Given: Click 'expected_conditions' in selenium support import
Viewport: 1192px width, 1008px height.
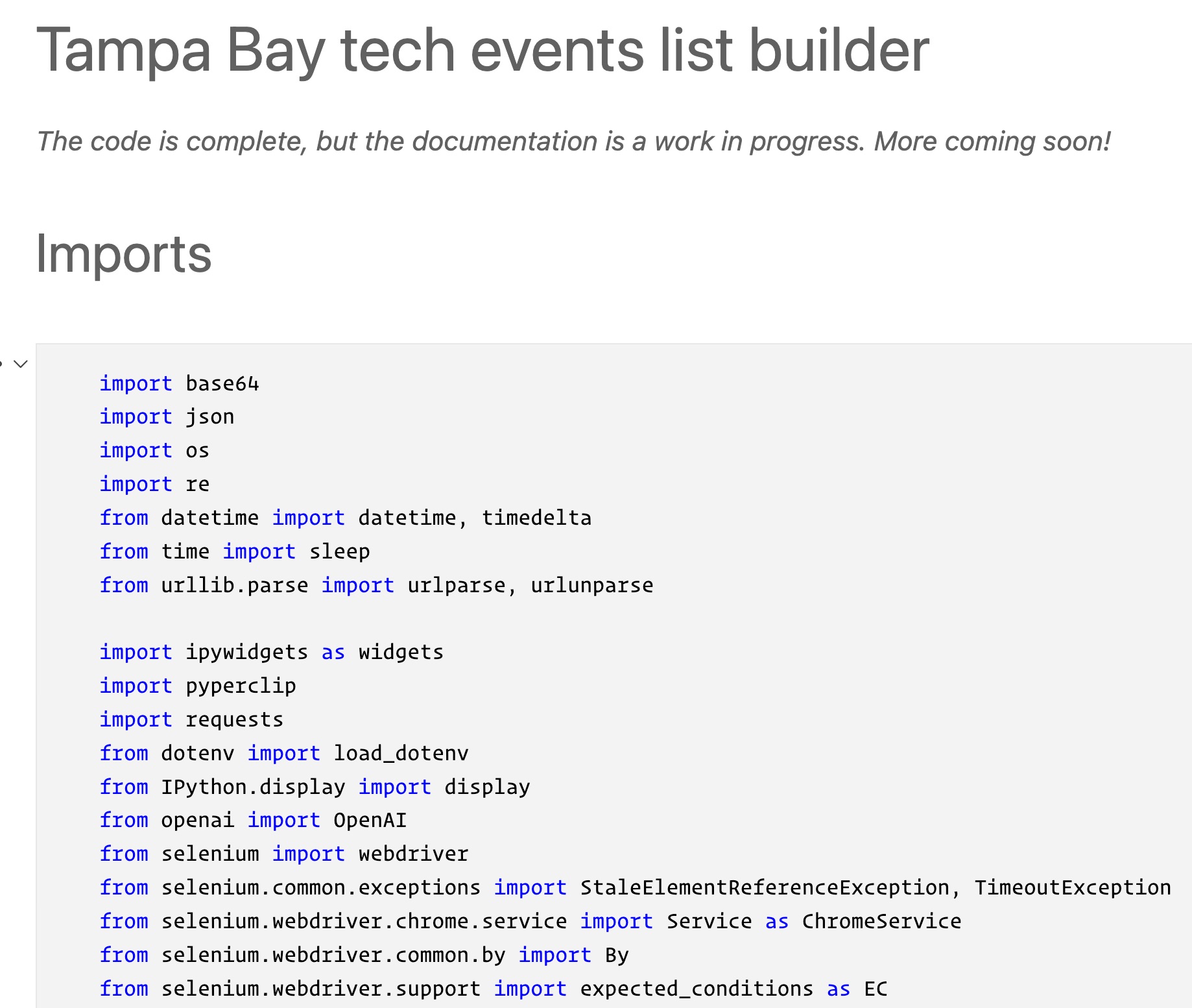Looking at the screenshot, I should tap(697, 989).
